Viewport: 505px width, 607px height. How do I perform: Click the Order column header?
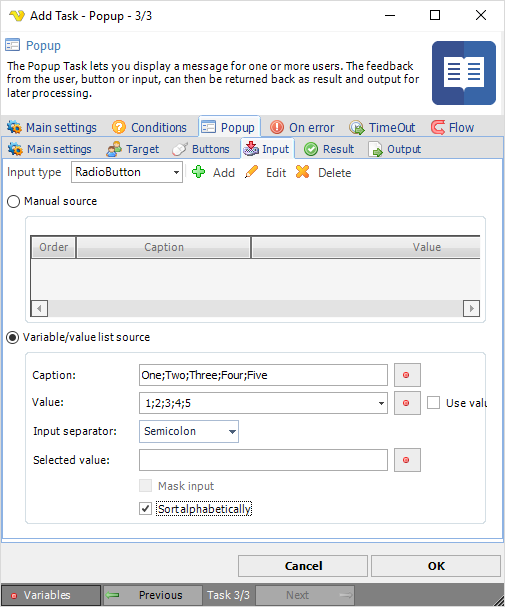pos(53,247)
